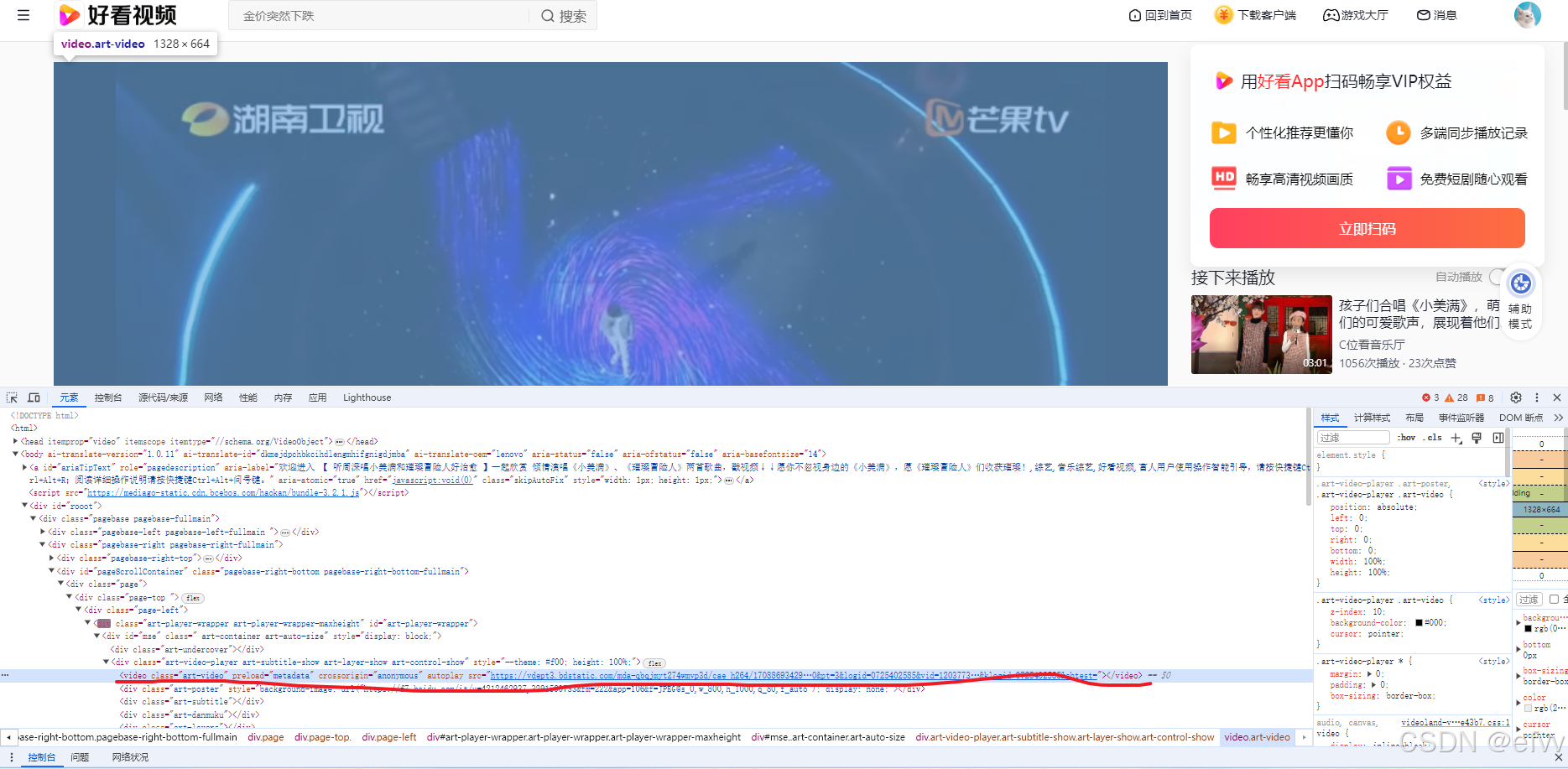The height and width of the screenshot is (769, 1568).
Task: Open the hamburger menu beside the Haokan logo
Action: [x=23, y=15]
